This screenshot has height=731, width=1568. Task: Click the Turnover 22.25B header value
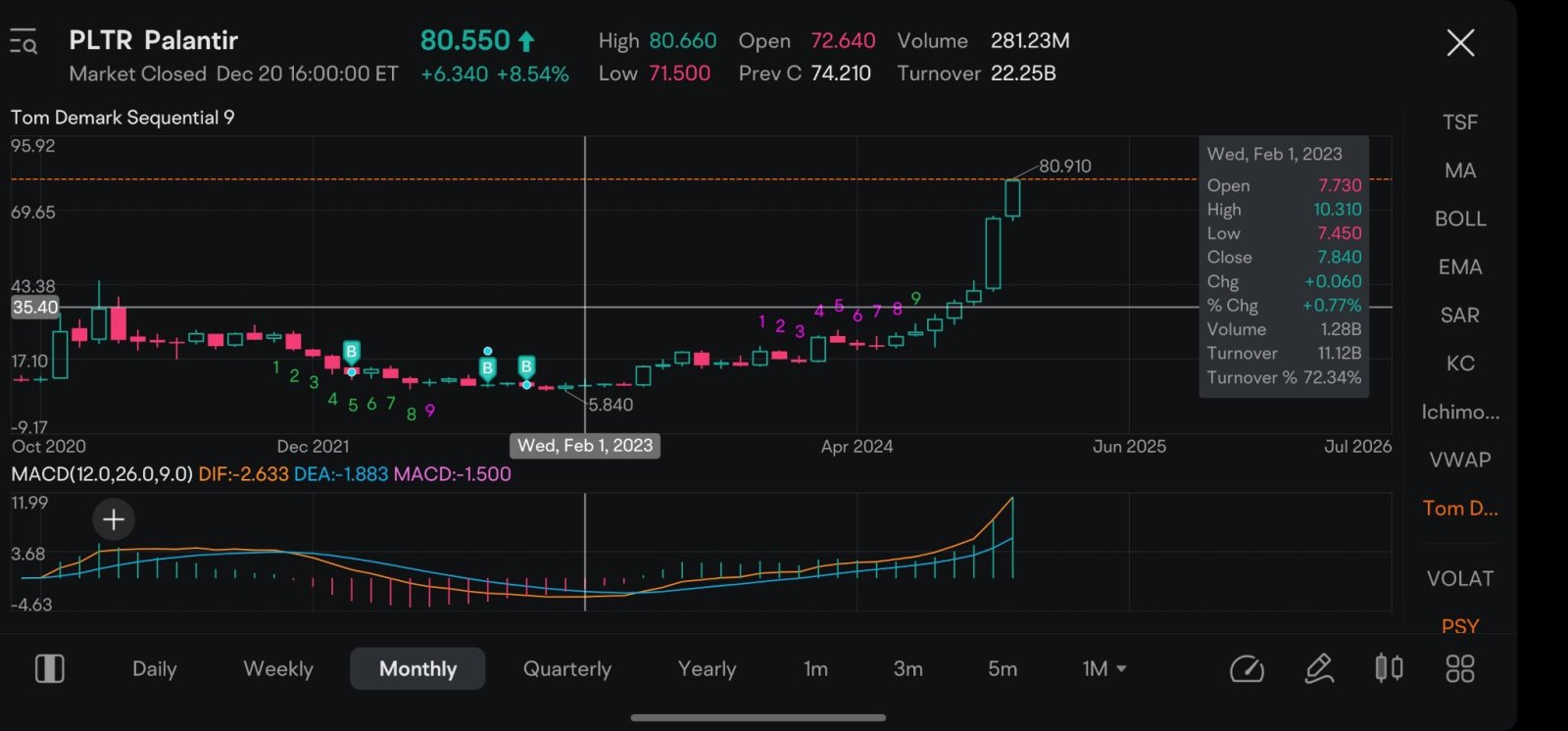click(x=1023, y=73)
